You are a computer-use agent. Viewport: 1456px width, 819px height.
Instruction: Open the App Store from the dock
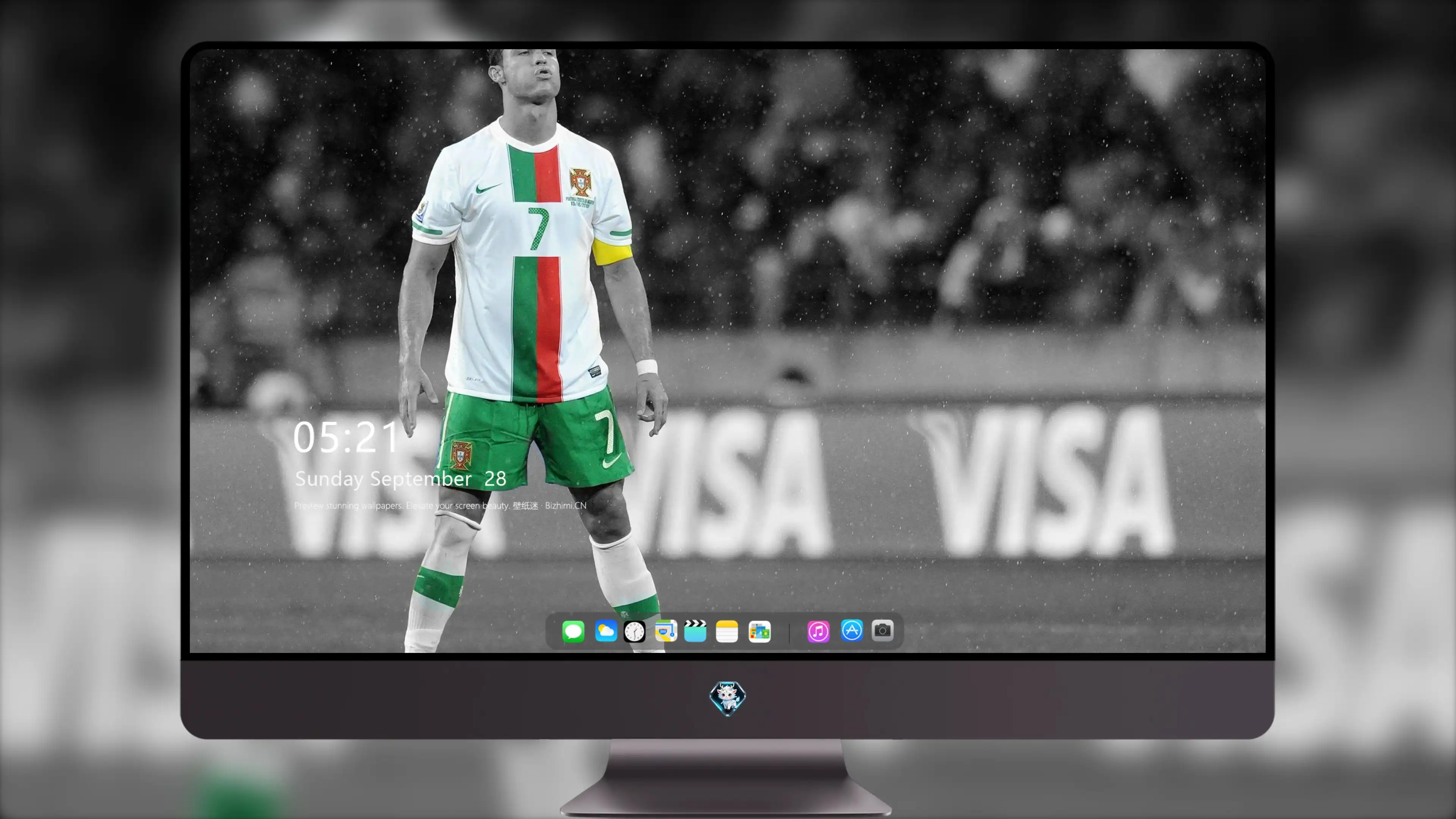pos(852,630)
